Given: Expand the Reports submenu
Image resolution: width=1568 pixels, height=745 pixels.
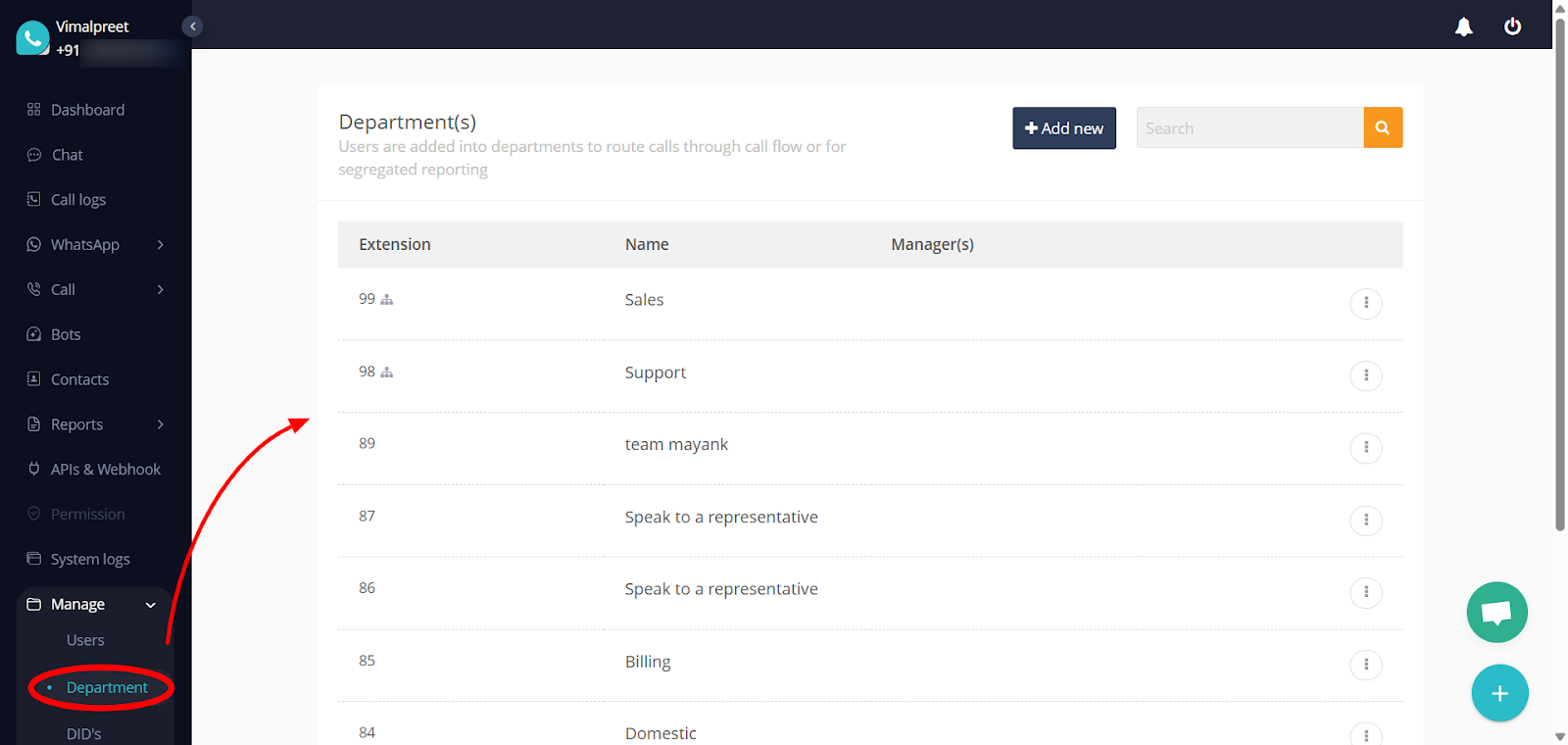Looking at the screenshot, I should 161,424.
